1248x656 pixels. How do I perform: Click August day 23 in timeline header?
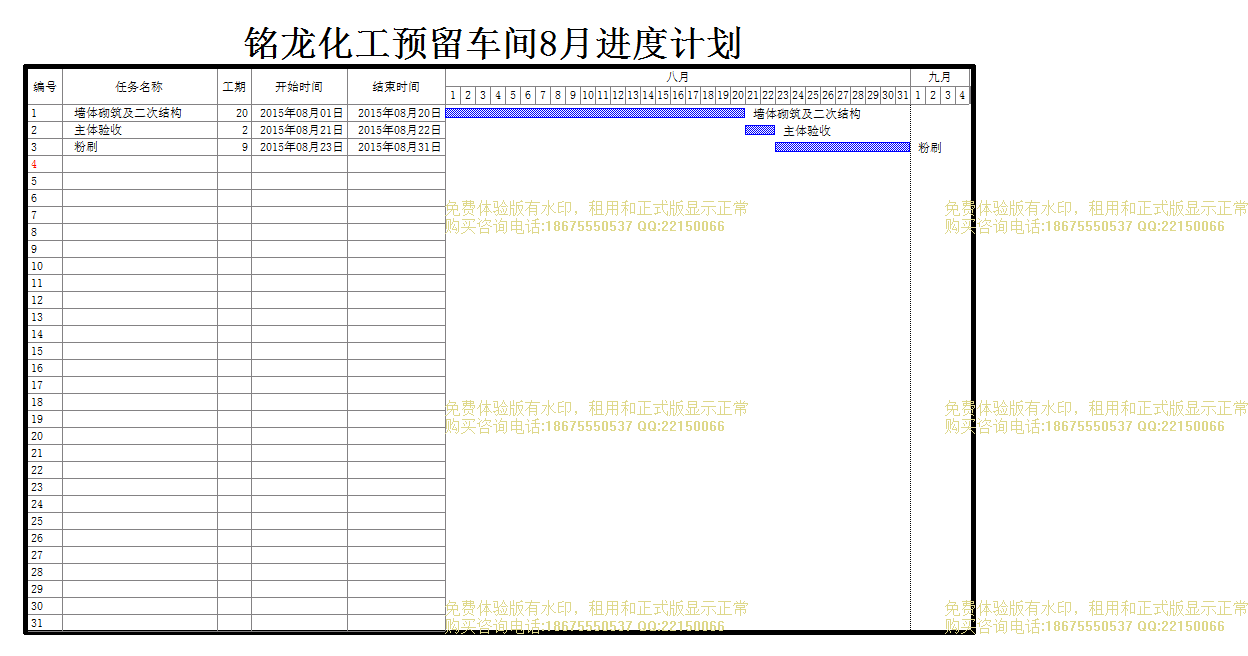tap(783, 96)
